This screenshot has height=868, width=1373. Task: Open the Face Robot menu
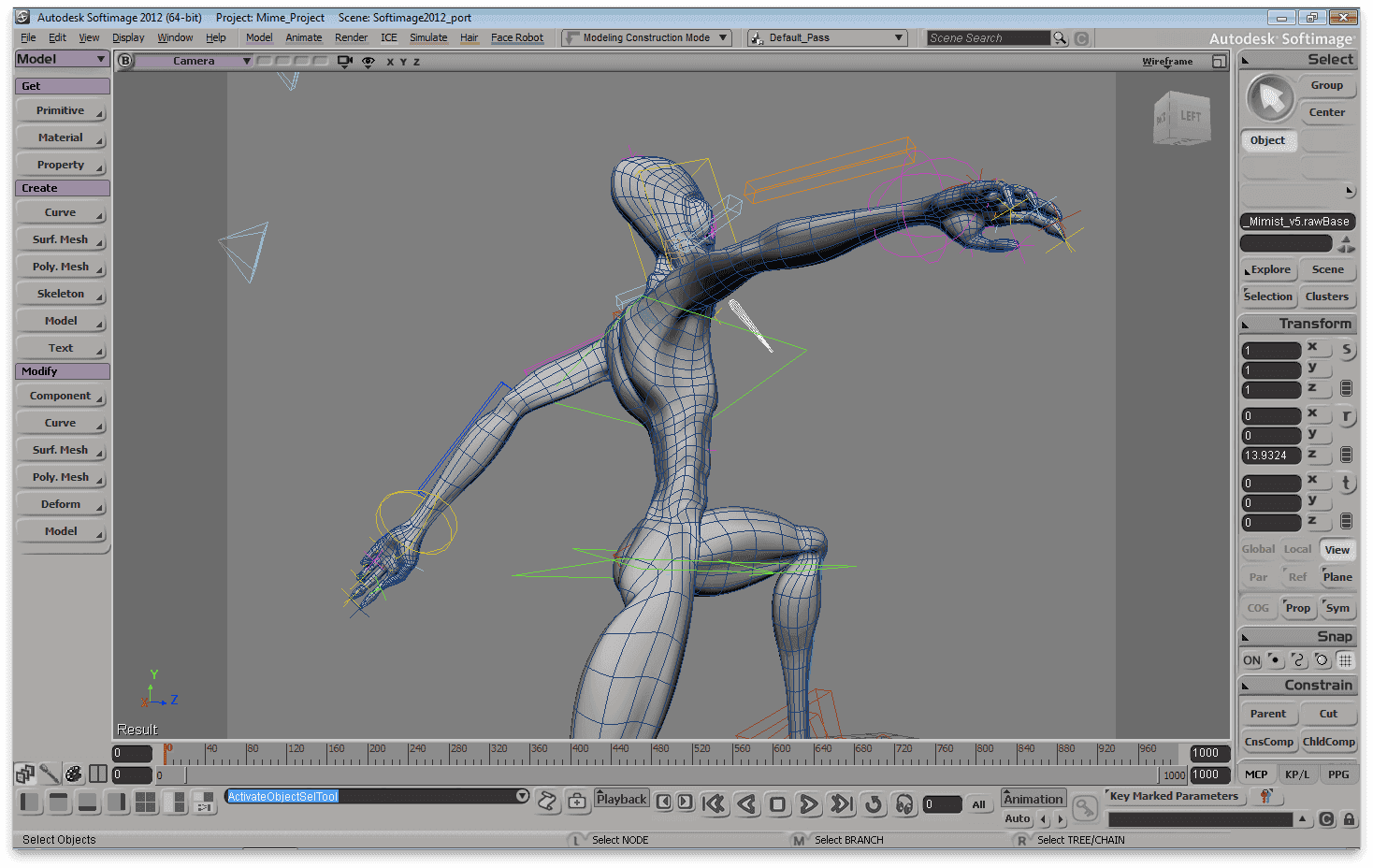coord(517,38)
